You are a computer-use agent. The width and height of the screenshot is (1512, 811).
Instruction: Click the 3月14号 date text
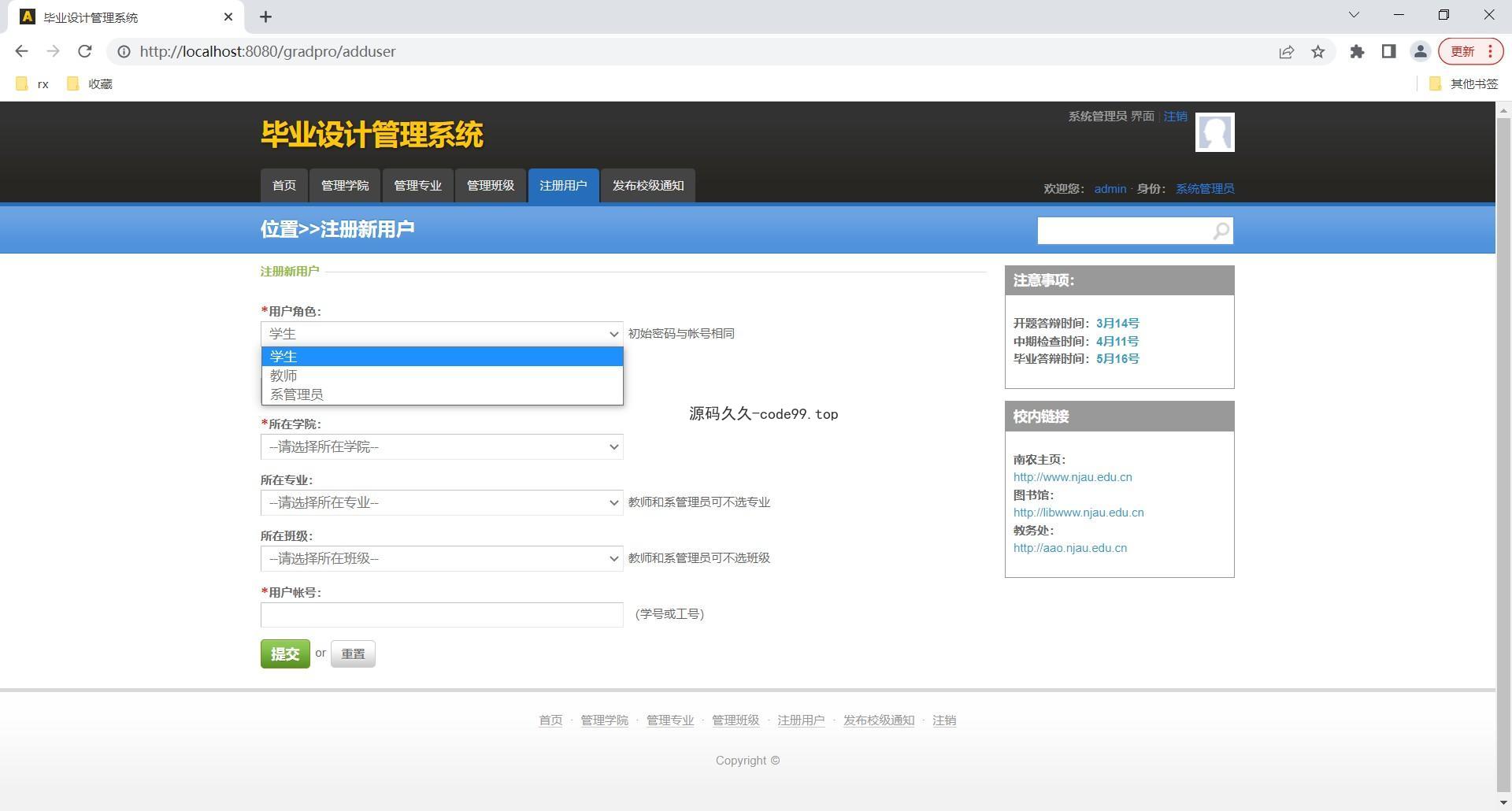pyautogui.click(x=1117, y=324)
